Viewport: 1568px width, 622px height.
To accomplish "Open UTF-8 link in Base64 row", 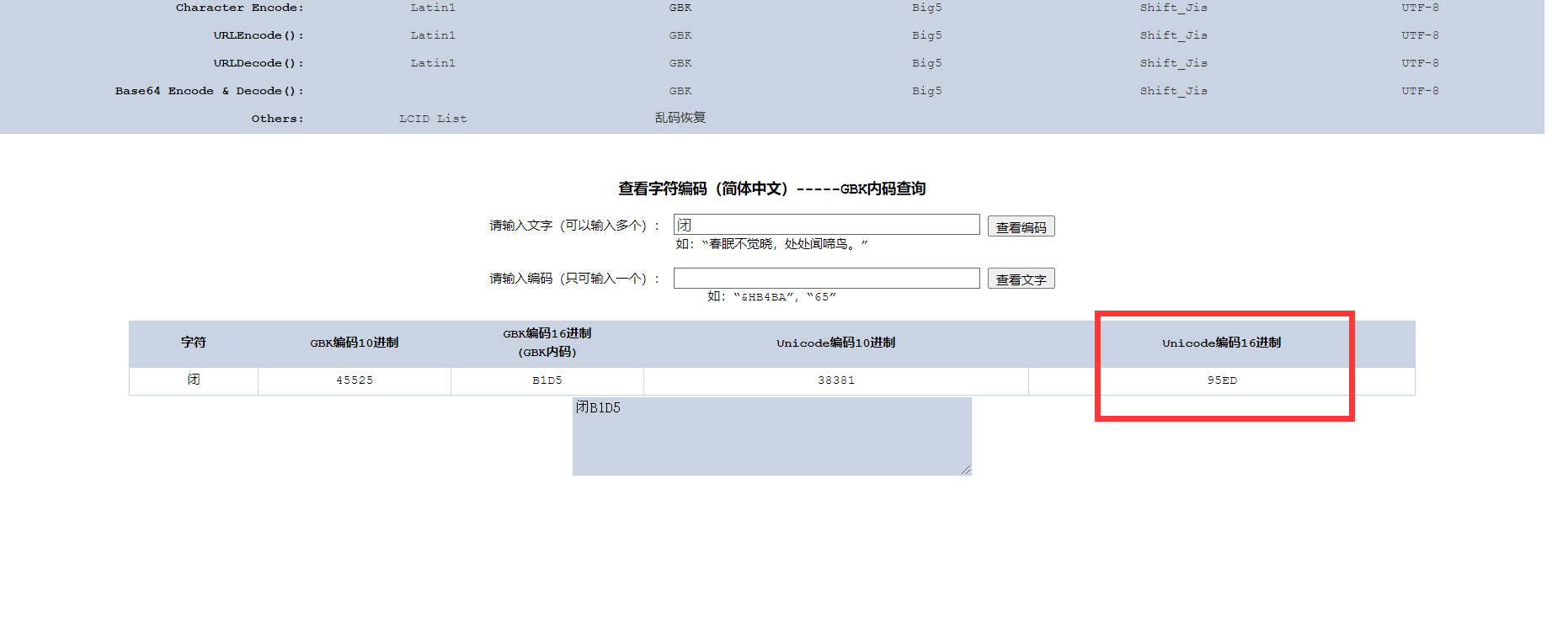I will pos(1420,91).
